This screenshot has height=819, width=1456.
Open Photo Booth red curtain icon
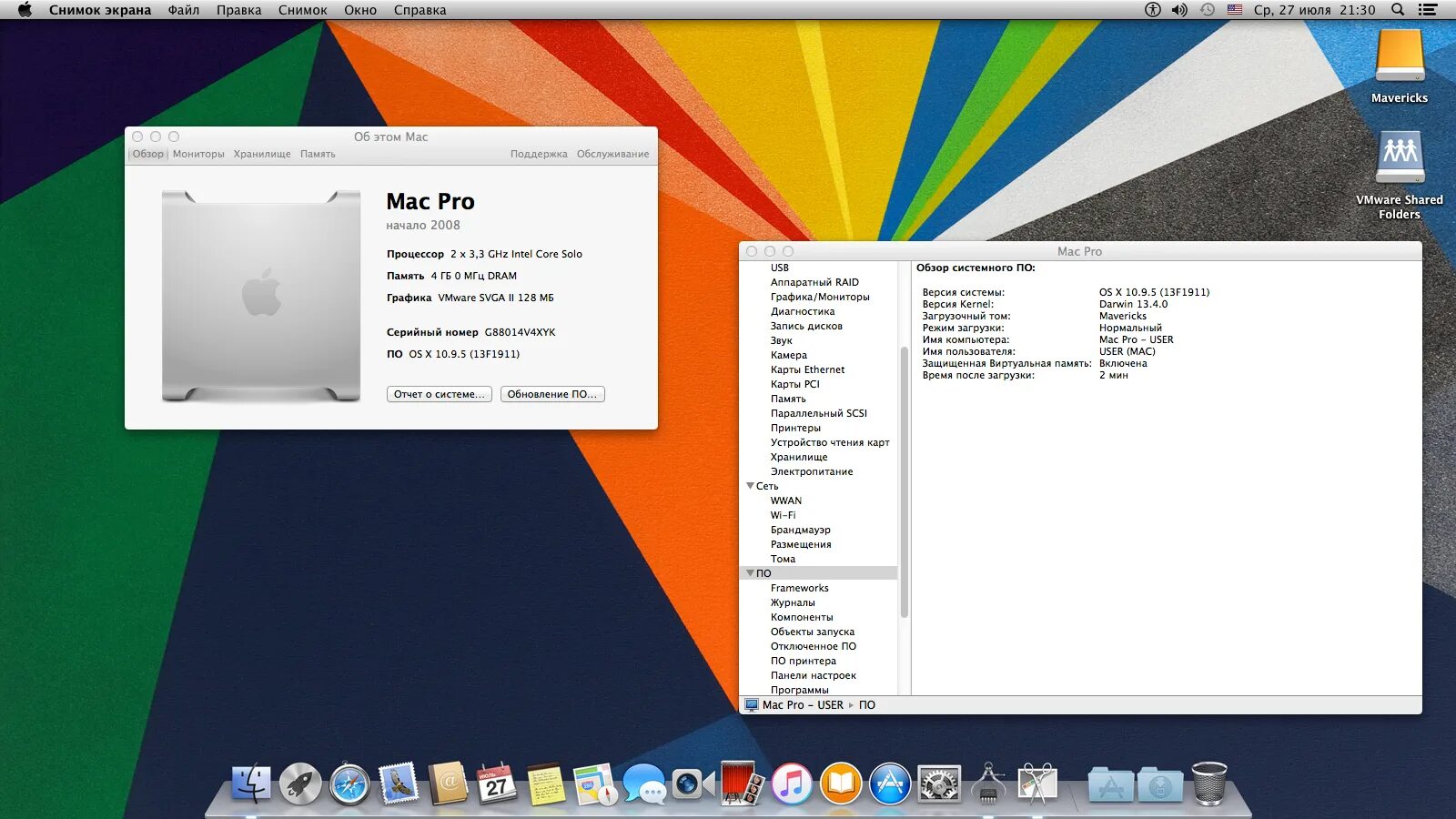(x=743, y=783)
